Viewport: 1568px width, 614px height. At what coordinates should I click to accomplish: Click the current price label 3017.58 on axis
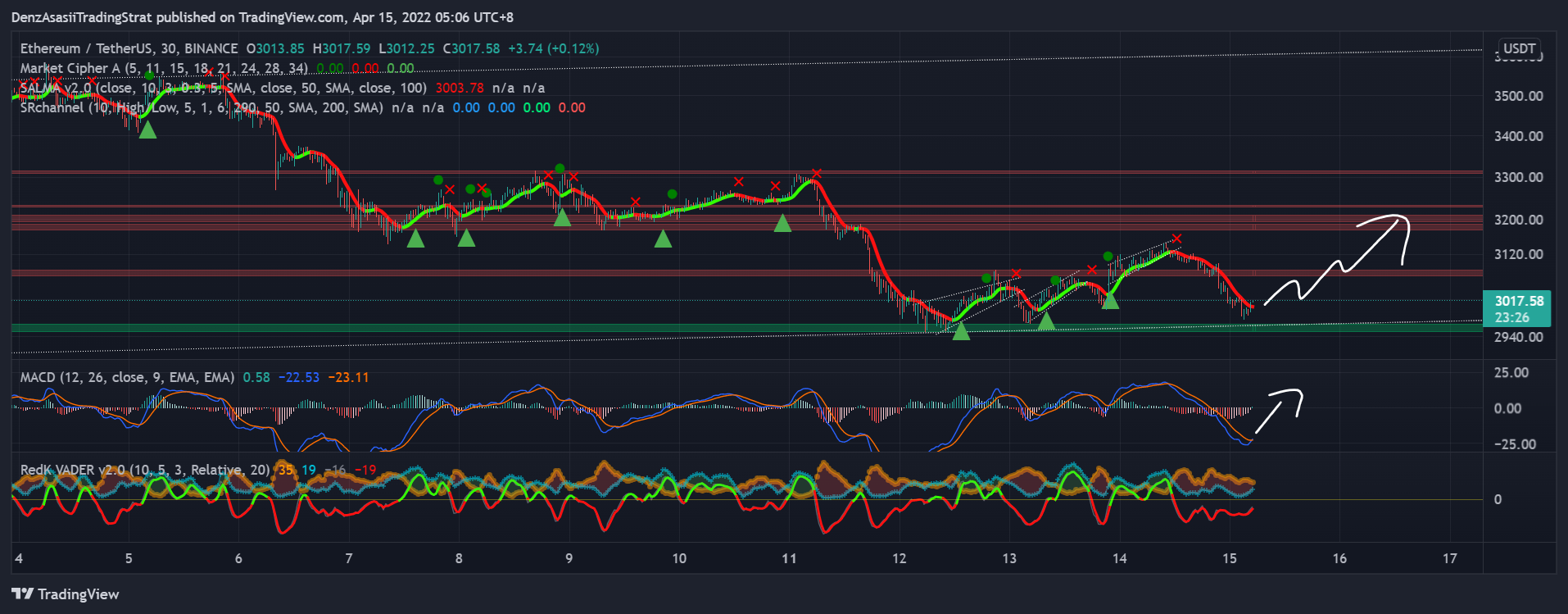click(x=1519, y=301)
